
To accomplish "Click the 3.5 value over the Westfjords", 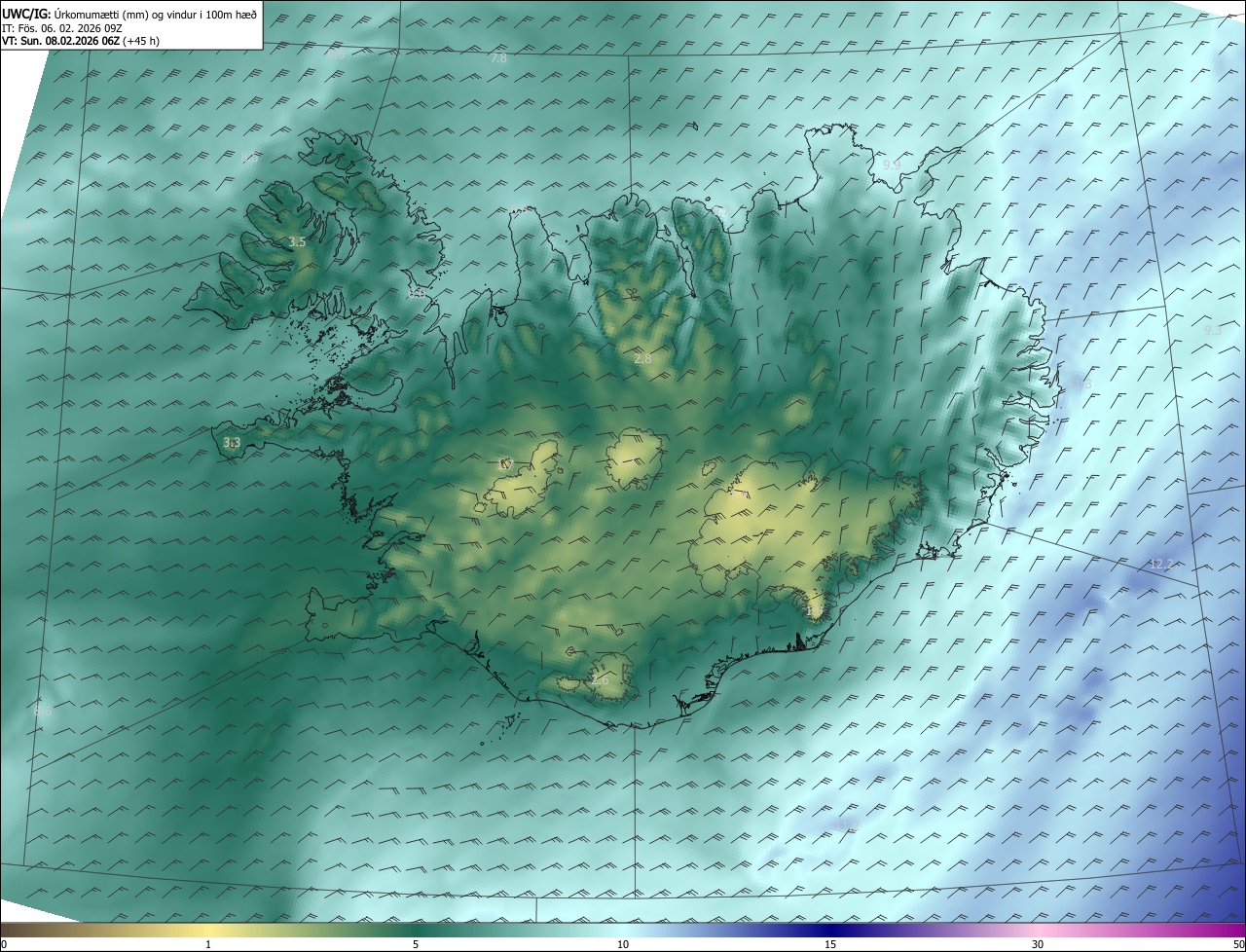I will click(298, 242).
